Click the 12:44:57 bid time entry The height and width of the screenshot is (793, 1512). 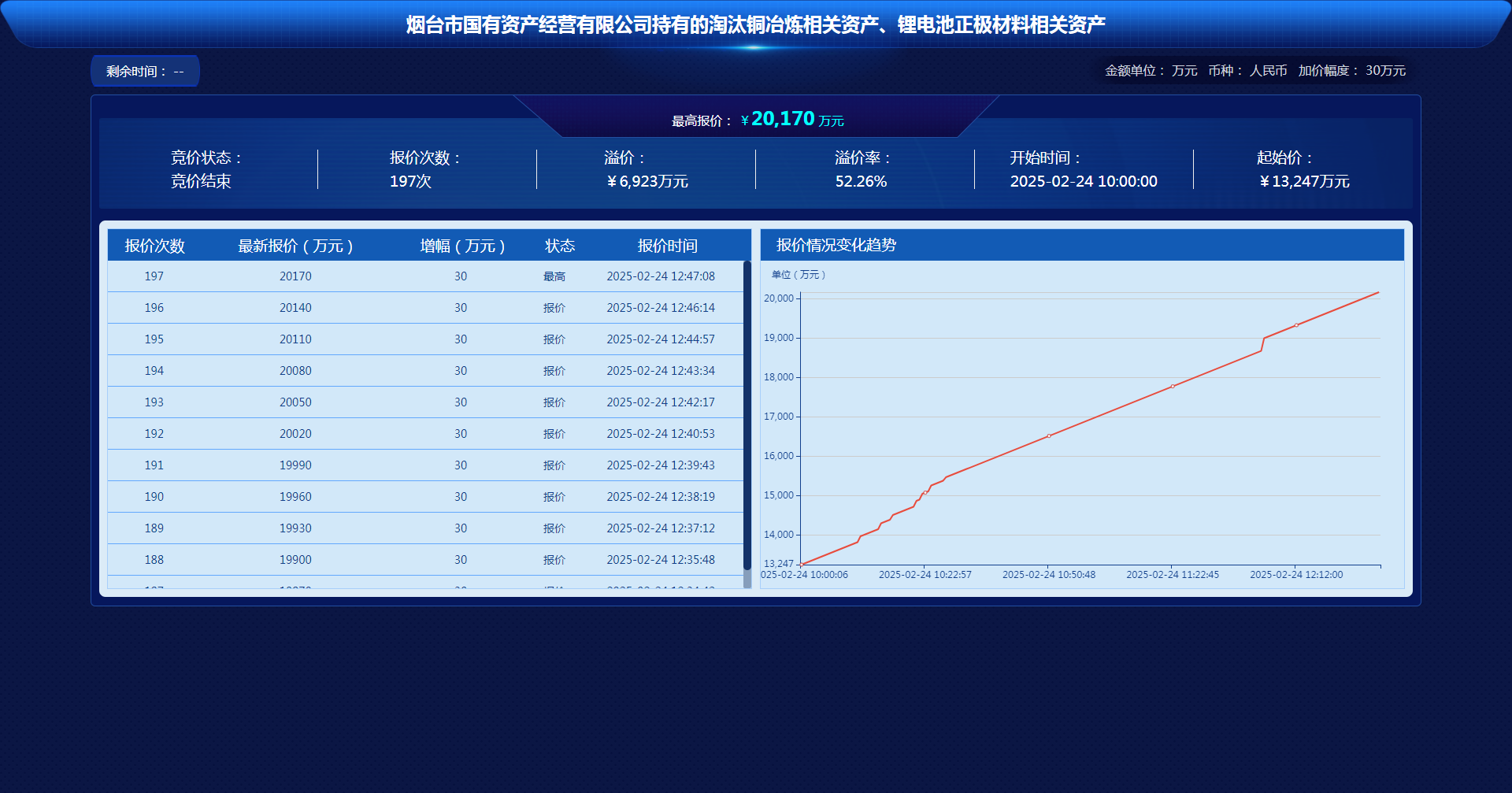tap(660, 339)
